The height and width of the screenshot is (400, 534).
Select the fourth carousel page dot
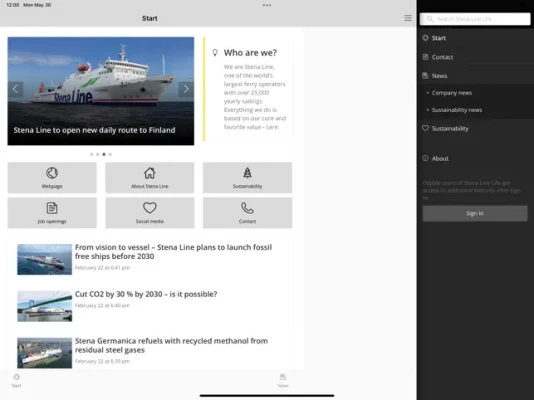[x=110, y=154]
